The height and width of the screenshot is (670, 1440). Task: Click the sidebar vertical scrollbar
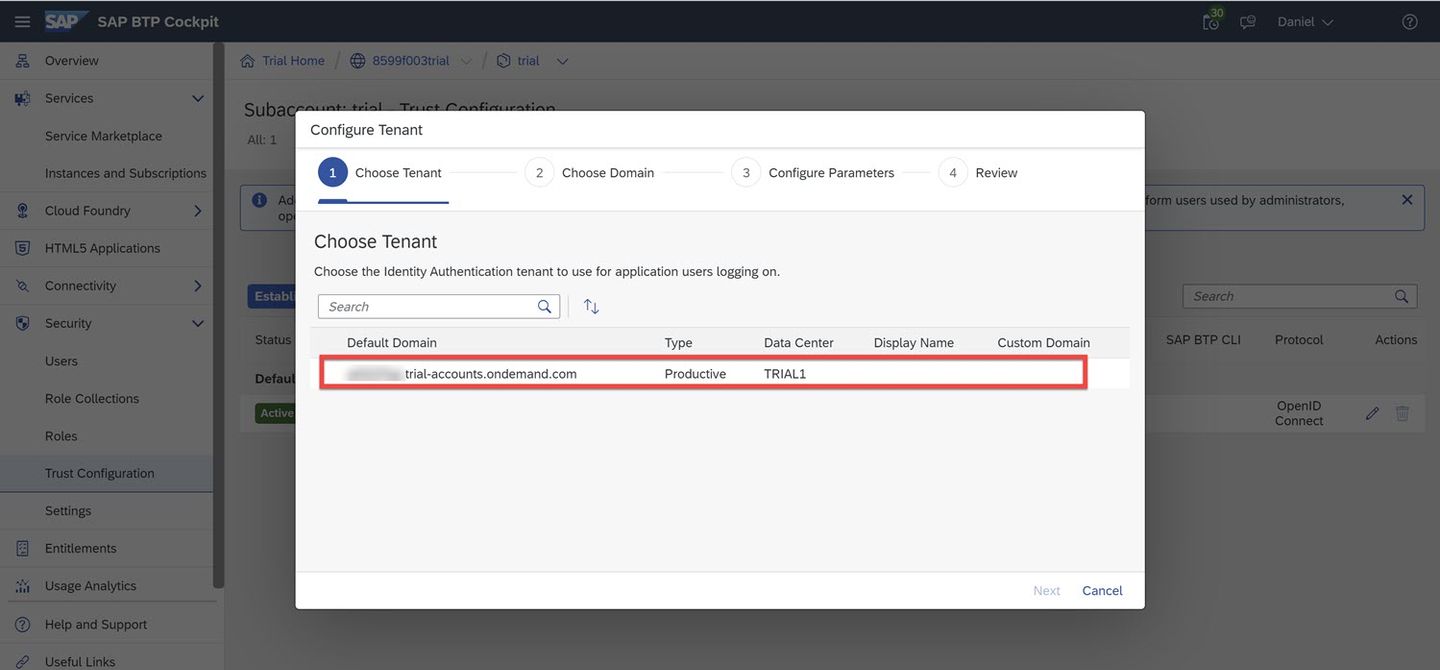(218, 315)
